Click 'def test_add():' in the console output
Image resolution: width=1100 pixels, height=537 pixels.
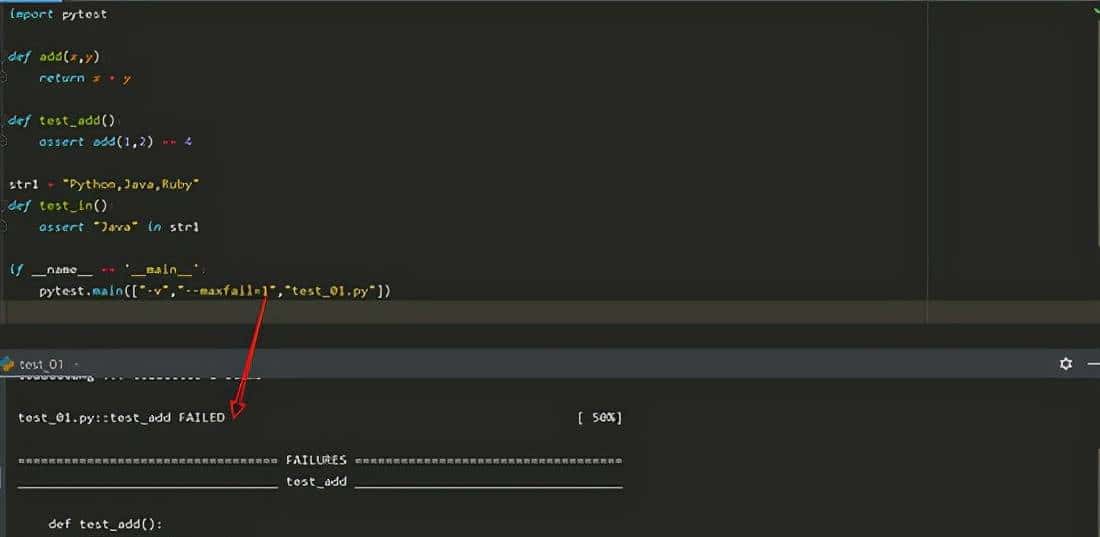point(105,524)
